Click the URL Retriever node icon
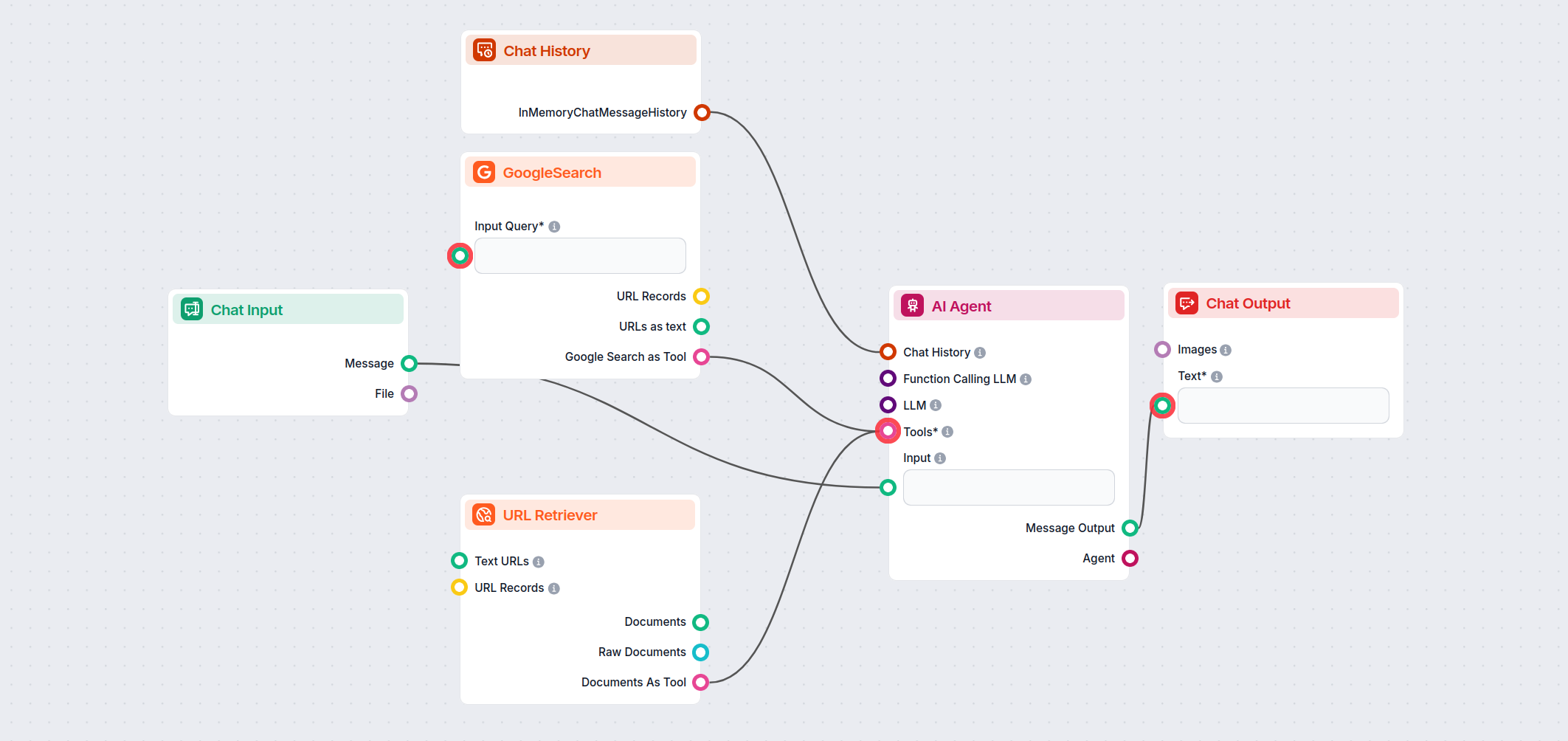This screenshot has width=1568, height=741. (484, 514)
